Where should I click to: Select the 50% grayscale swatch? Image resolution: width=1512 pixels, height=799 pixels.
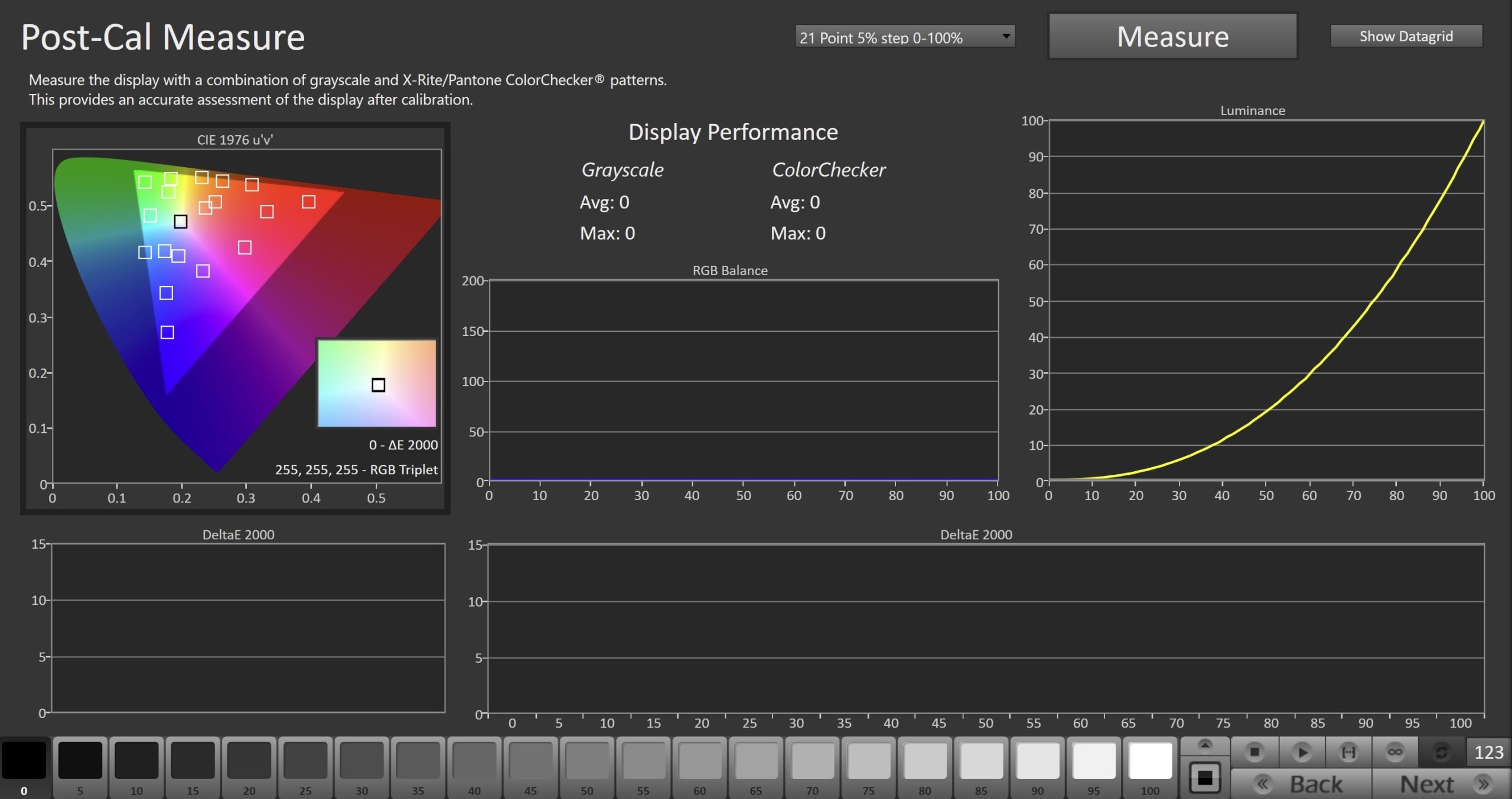[587, 768]
